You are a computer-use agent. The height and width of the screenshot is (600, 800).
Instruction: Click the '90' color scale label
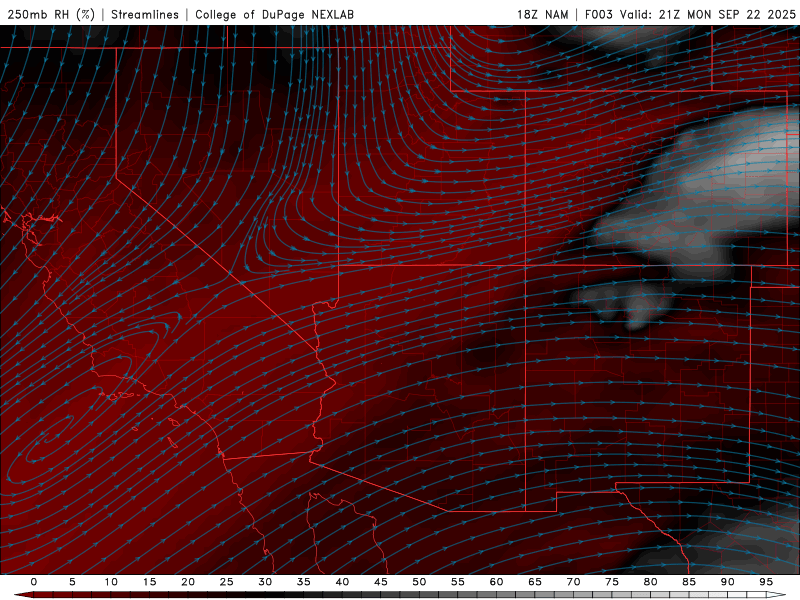727,582
